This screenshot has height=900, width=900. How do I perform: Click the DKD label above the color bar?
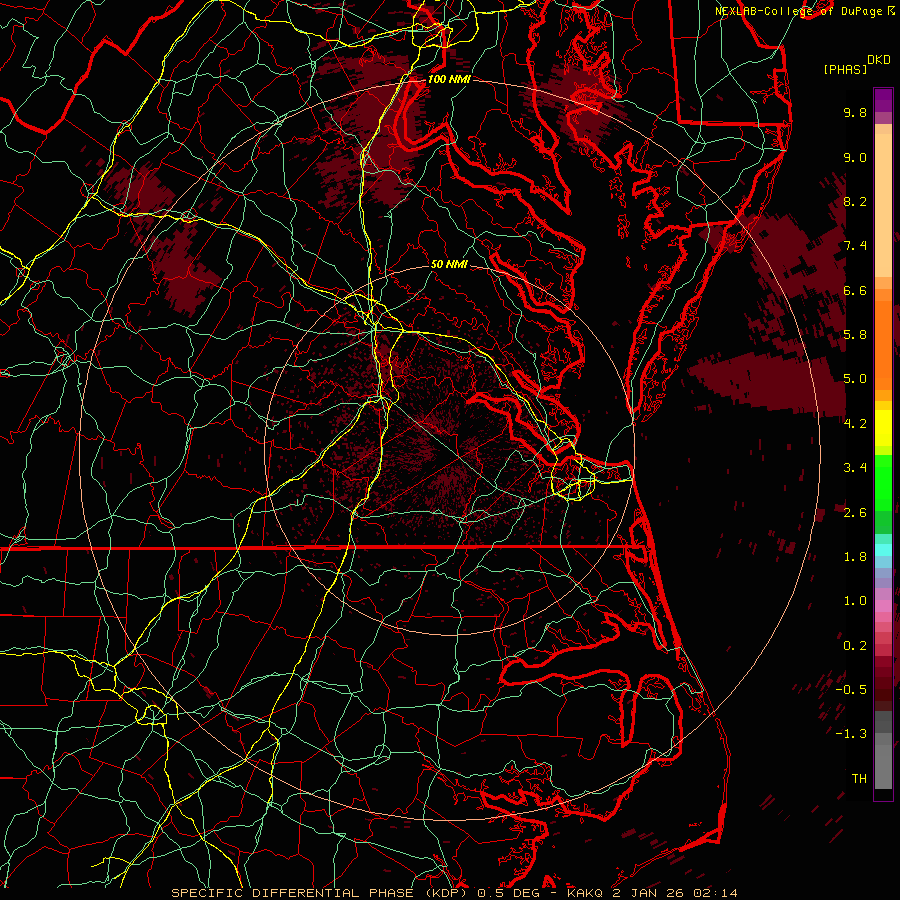pos(878,60)
